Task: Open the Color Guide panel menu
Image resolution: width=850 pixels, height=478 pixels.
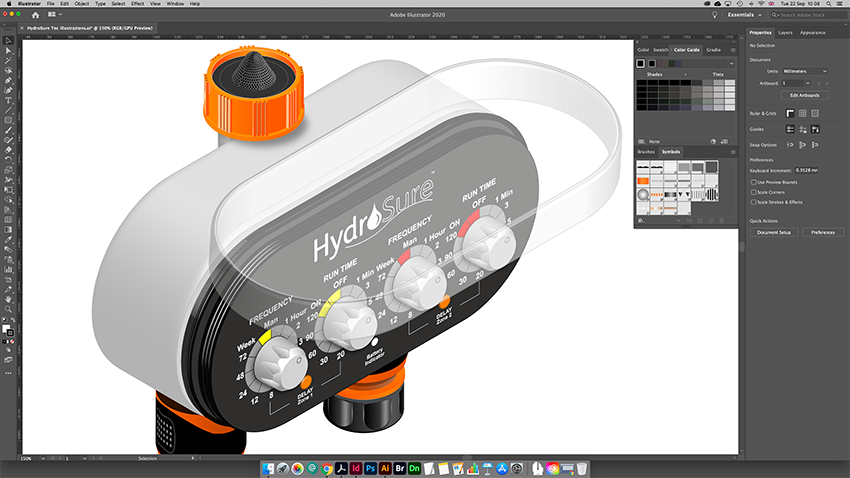Action: [x=733, y=50]
